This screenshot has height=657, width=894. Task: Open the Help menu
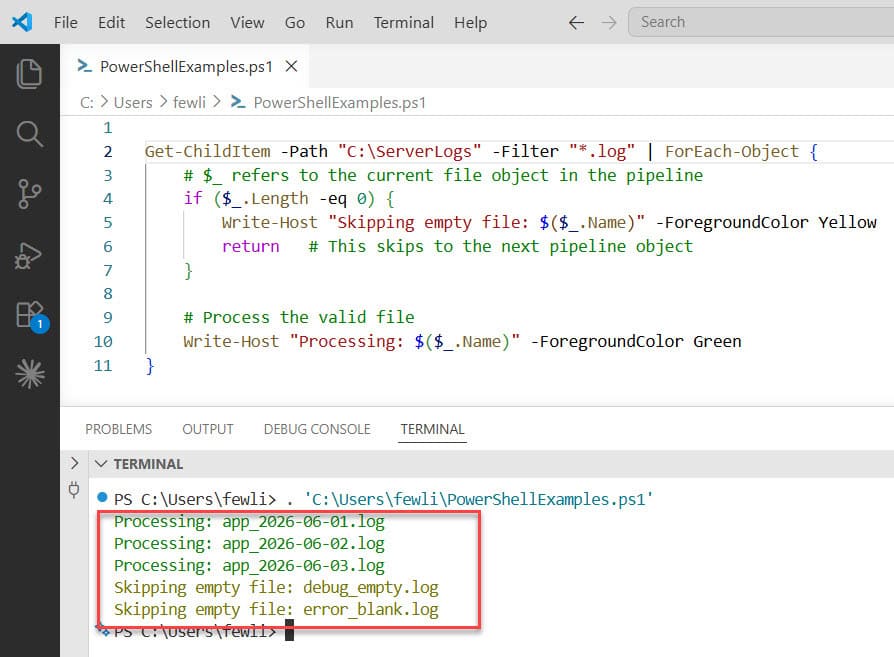(x=470, y=22)
